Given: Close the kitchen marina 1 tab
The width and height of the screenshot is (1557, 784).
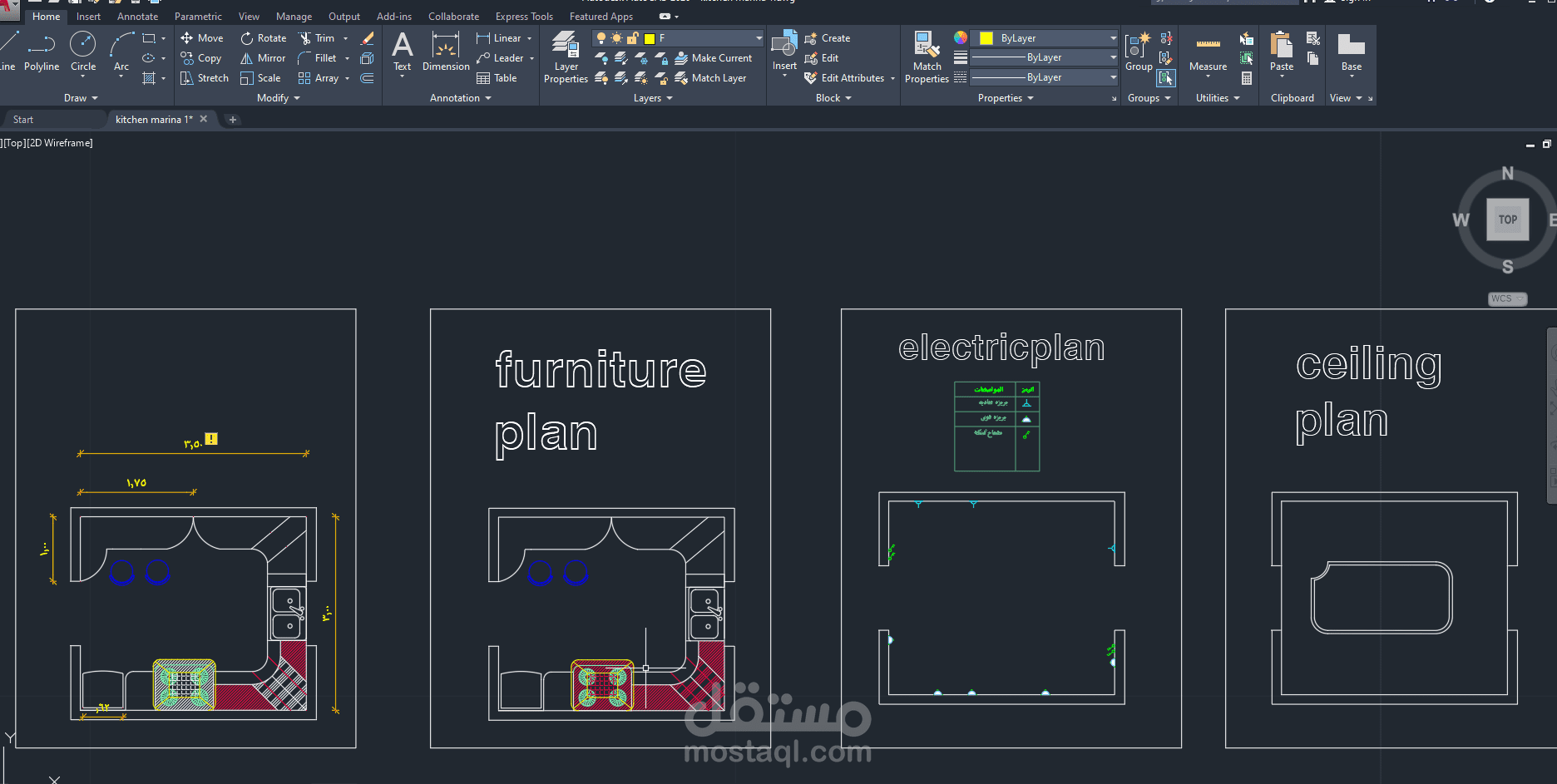Looking at the screenshot, I should (204, 119).
